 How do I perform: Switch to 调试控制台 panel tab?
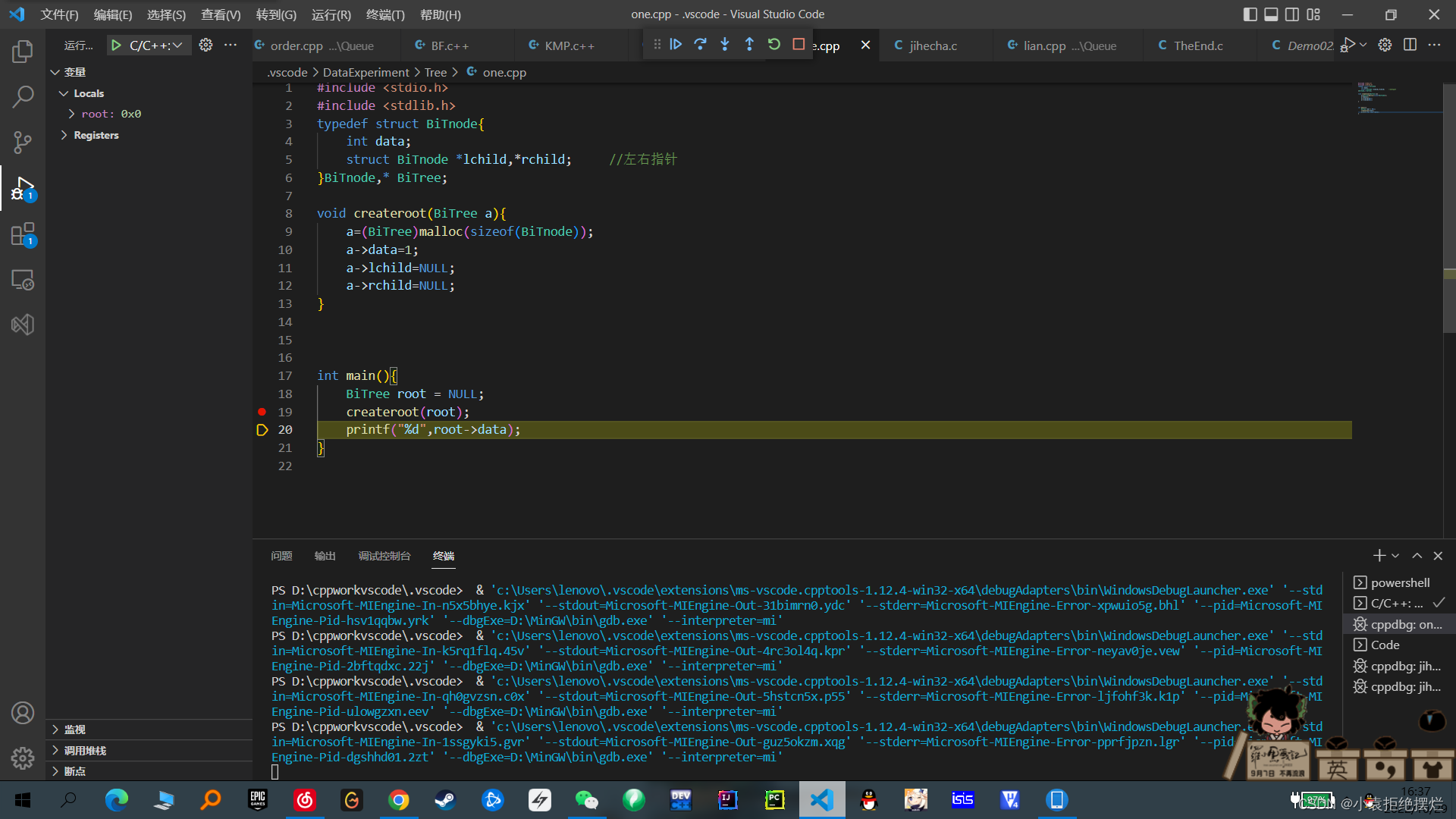384,556
